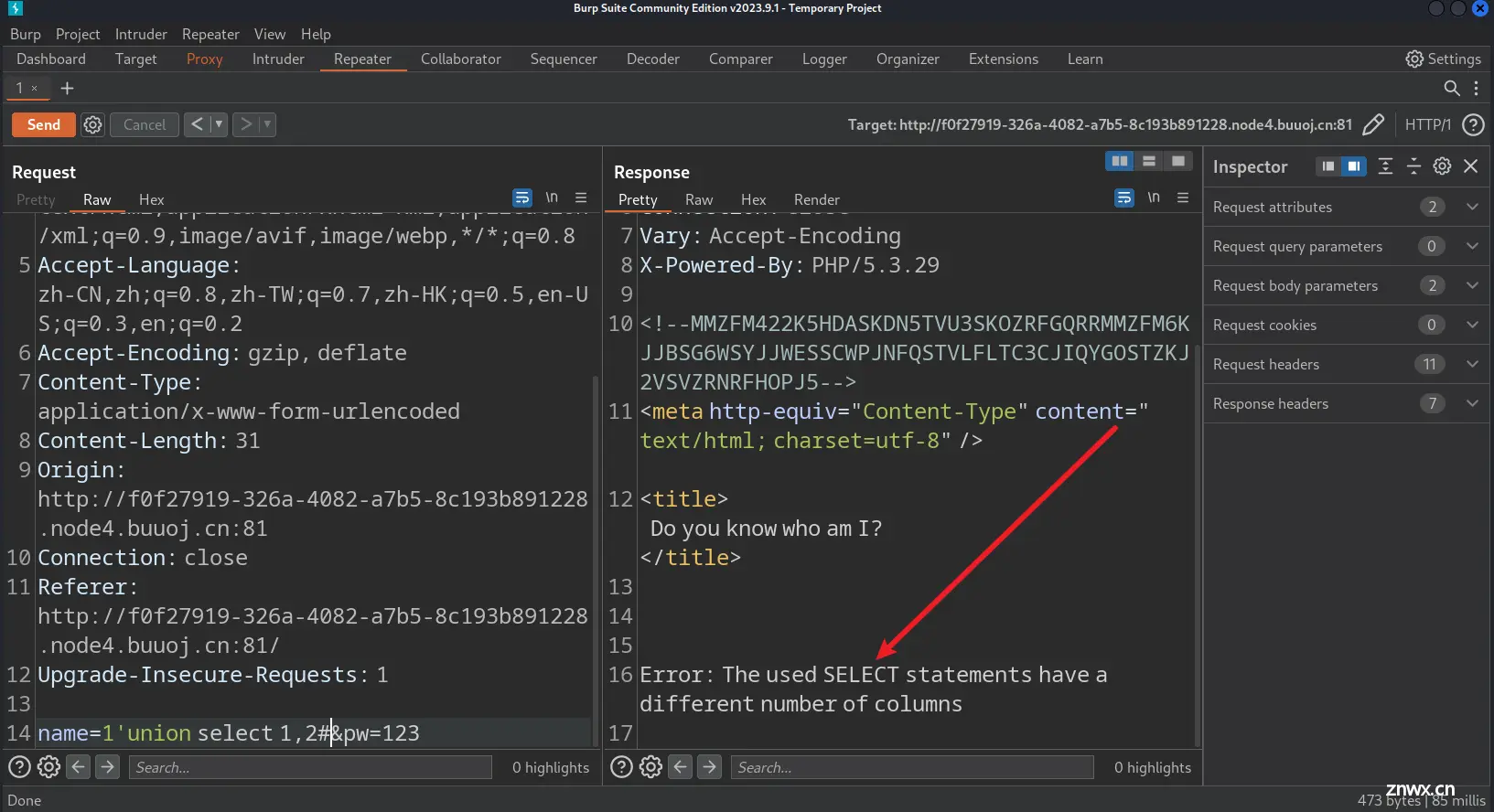This screenshot has width=1494, height=812.
Task: Expand all Inspector sections
Action: pos(1385,166)
